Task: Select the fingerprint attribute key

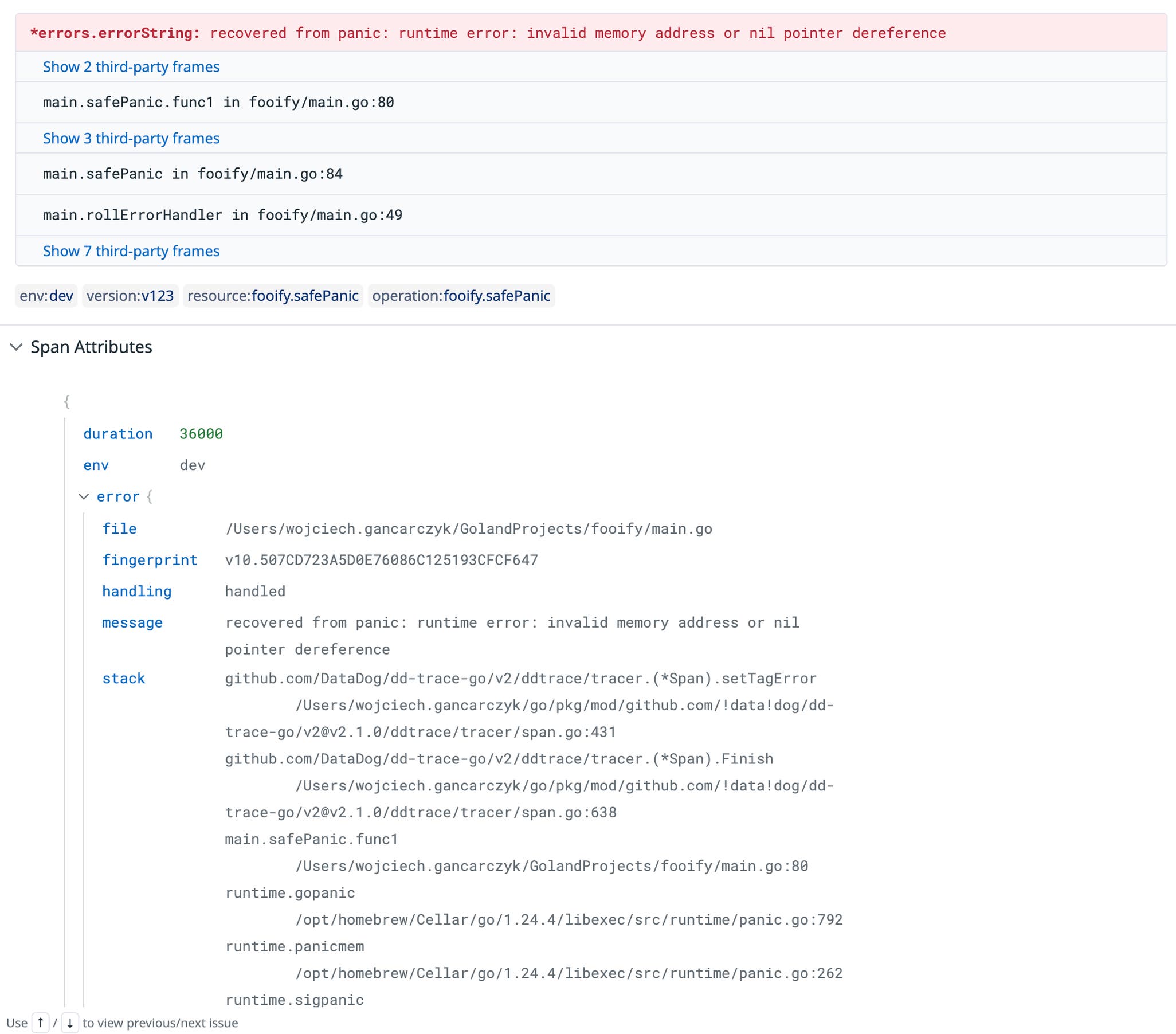Action: click(150, 560)
